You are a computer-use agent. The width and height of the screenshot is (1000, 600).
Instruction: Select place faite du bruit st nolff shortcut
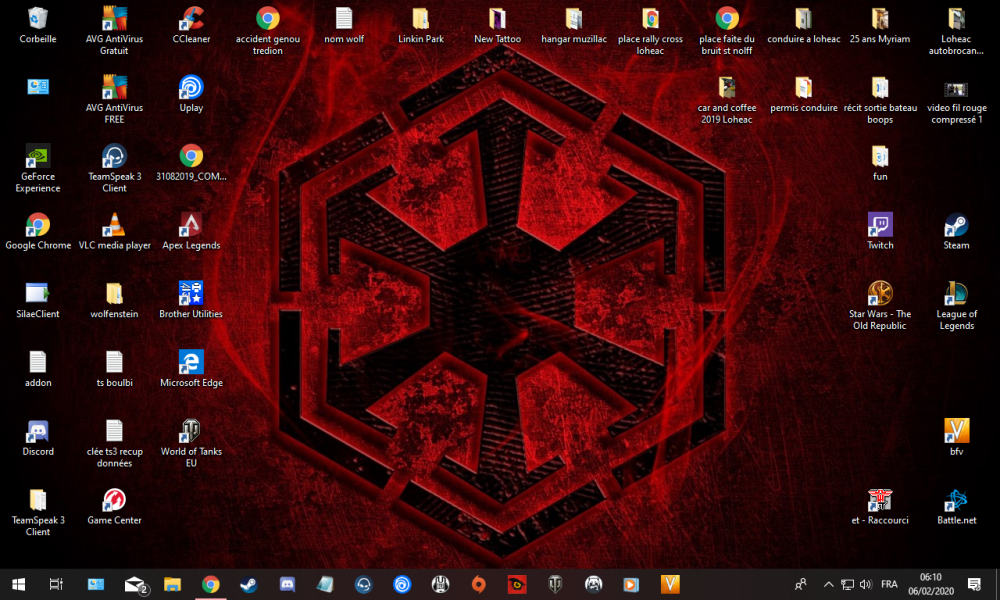click(726, 31)
